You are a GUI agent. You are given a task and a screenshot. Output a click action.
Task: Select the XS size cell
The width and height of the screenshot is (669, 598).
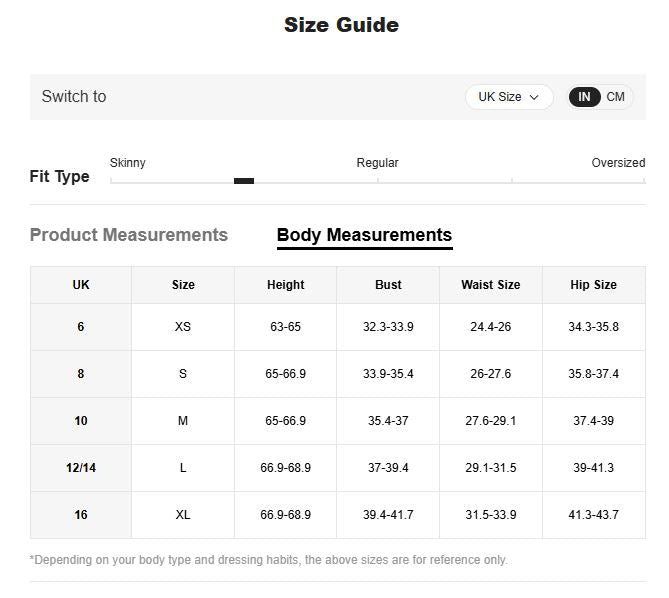click(183, 327)
